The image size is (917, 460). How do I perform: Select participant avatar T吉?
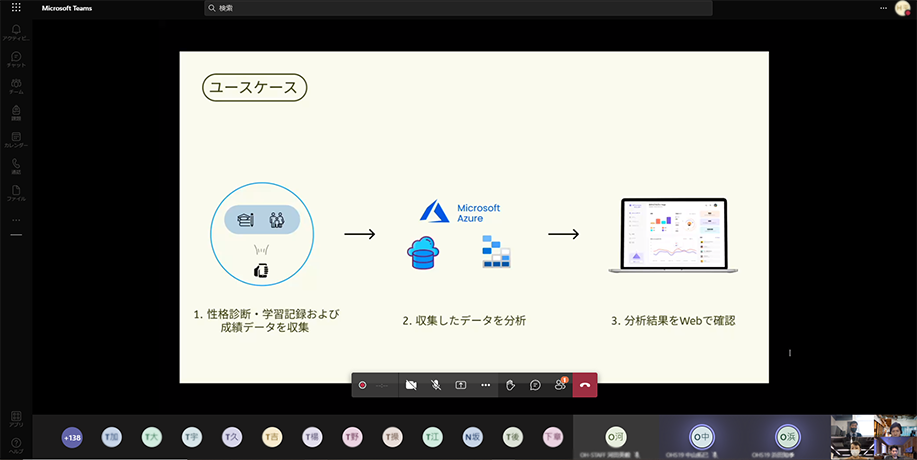pyautogui.click(x=273, y=437)
